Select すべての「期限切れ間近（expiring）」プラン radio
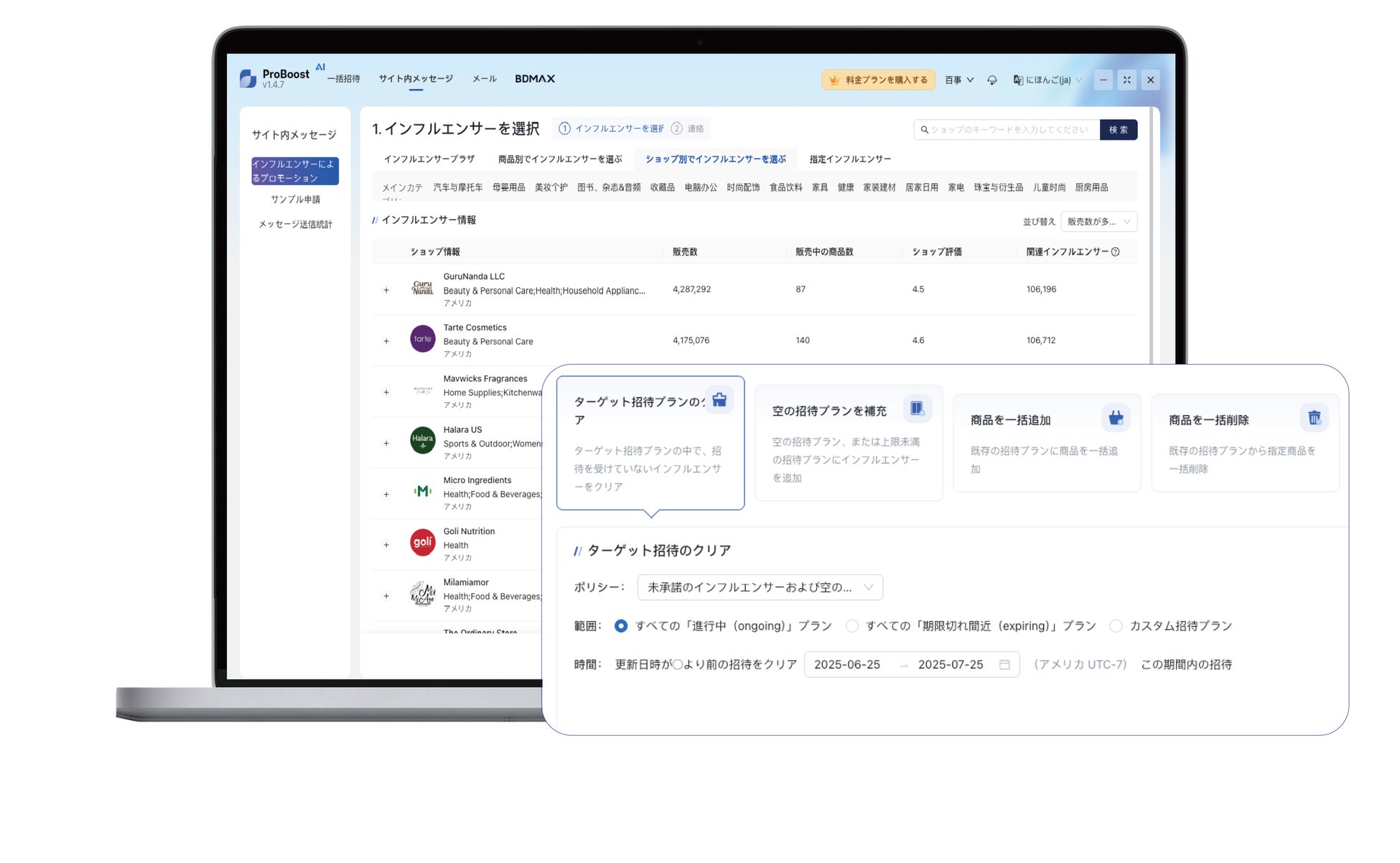 (852, 626)
